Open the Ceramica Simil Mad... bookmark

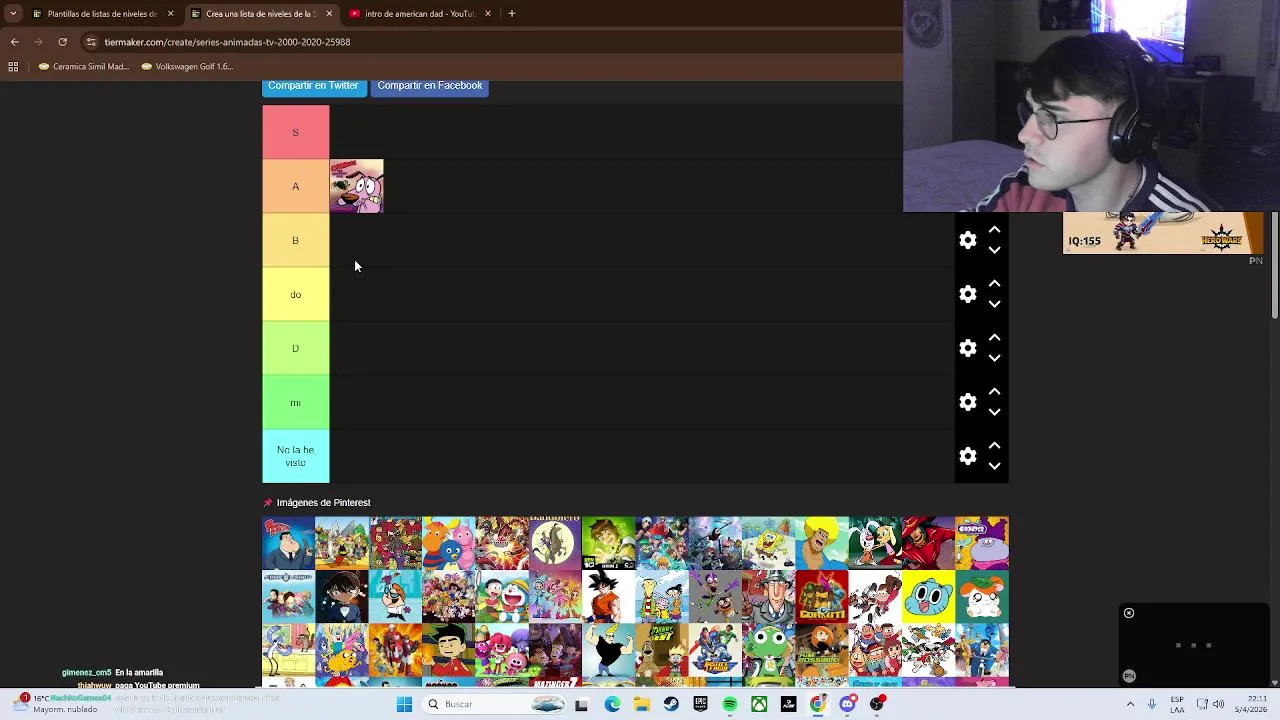pos(84,67)
